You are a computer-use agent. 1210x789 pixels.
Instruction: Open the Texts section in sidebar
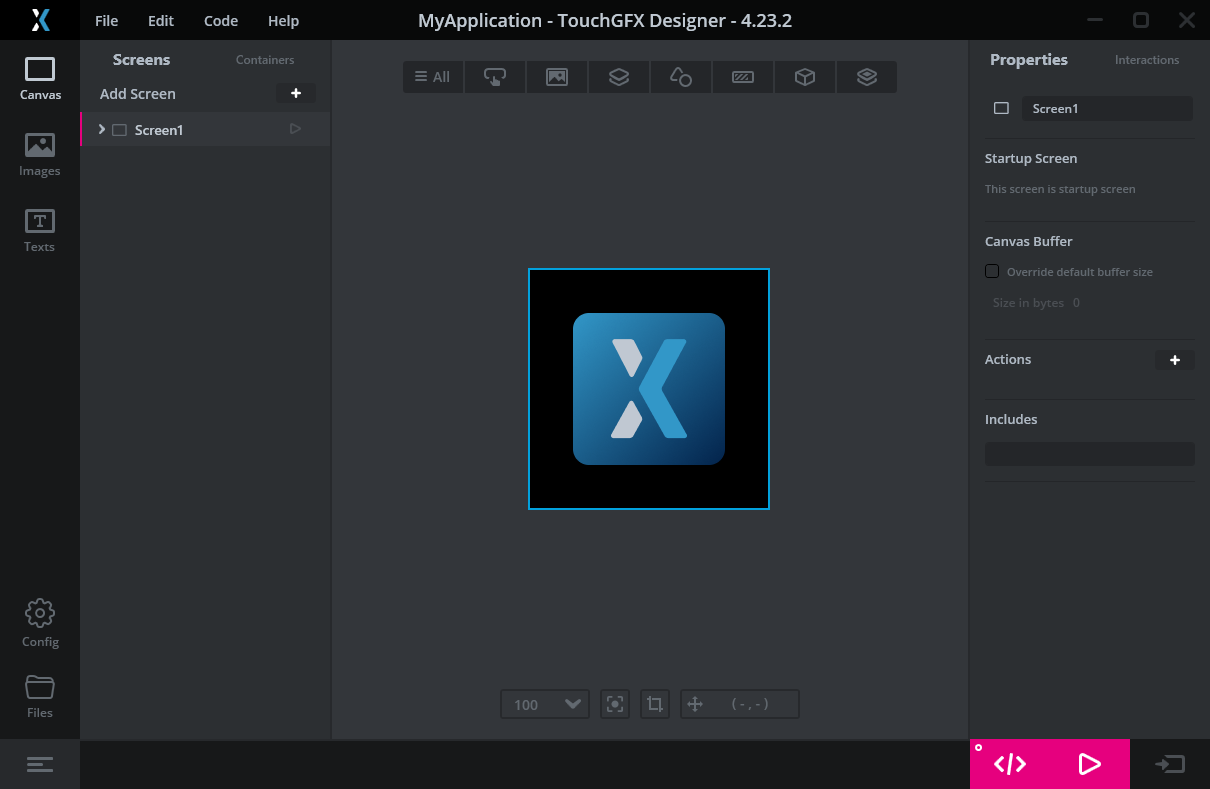click(x=40, y=231)
